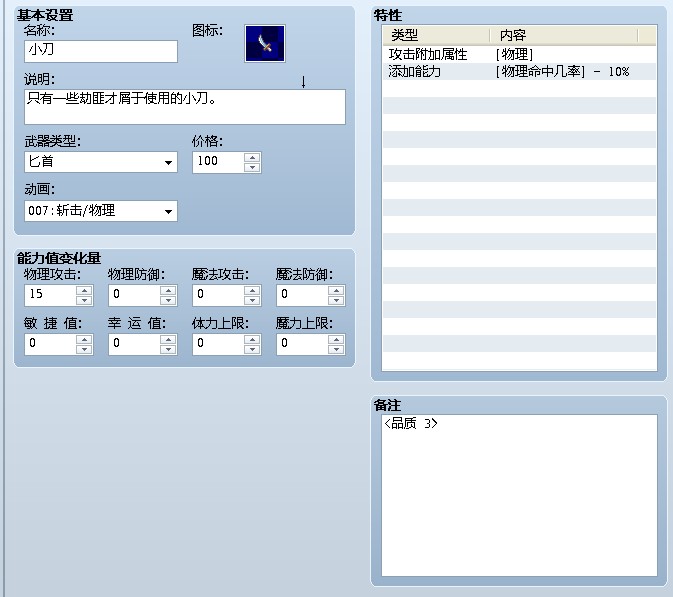Decrease 魔法攻击 with the down arrow
The height and width of the screenshot is (597, 673).
point(252,300)
